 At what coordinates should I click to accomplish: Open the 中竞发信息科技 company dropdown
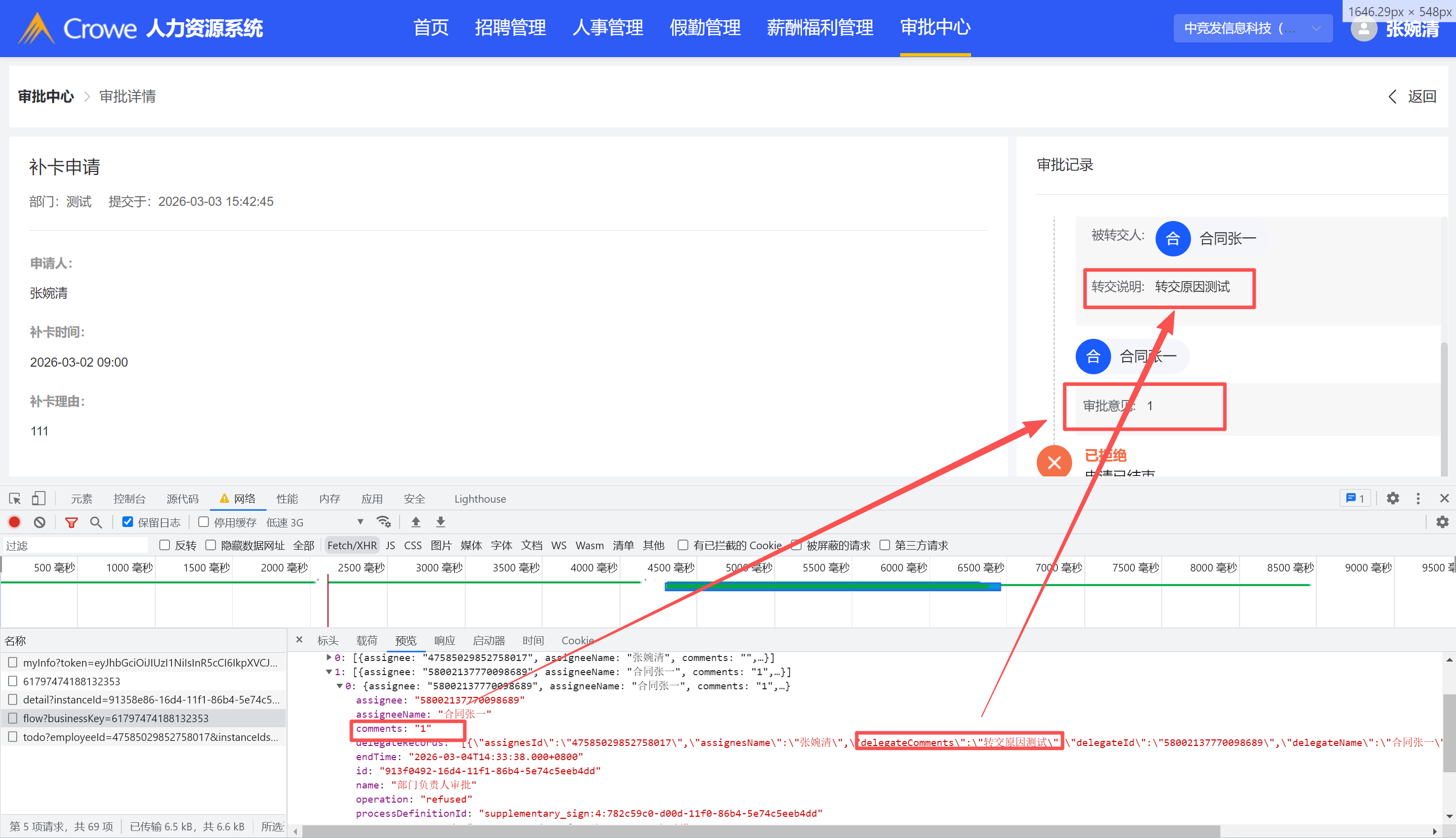pyautogui.click(x=1252, y=28)
